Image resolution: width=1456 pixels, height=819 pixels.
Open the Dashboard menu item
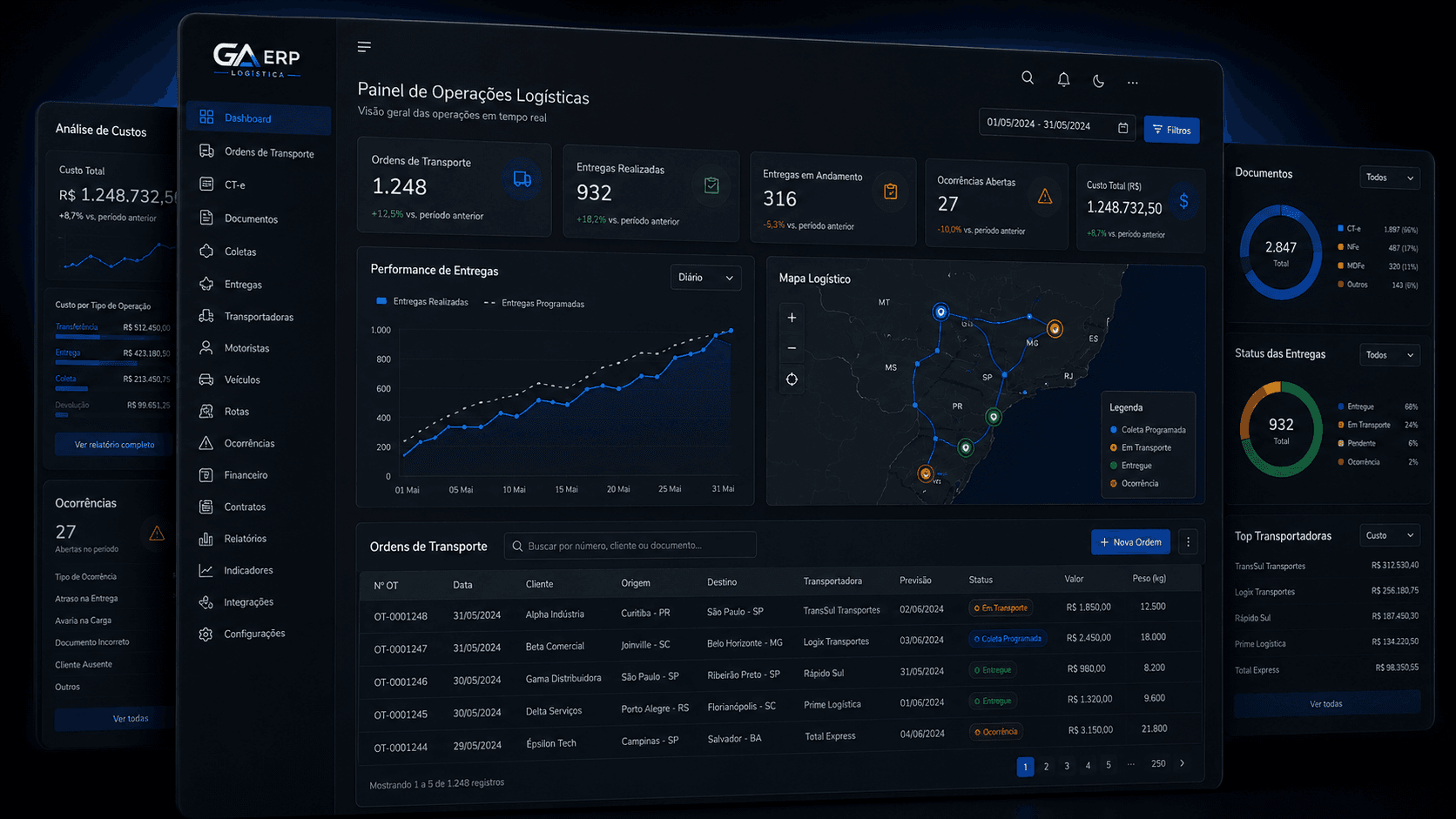pyautogui.click(x=259, y=118)
